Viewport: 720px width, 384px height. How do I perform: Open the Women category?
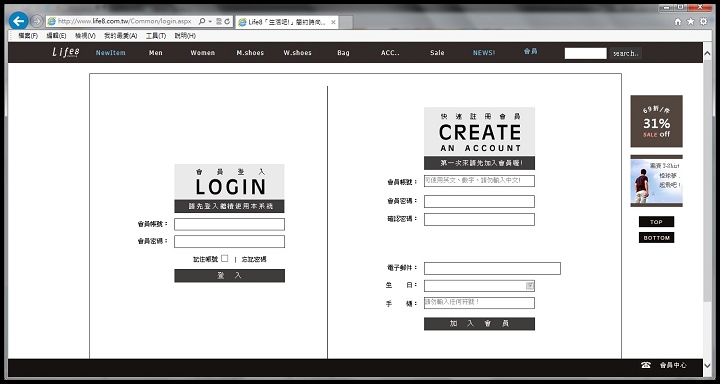click(202, 53)
